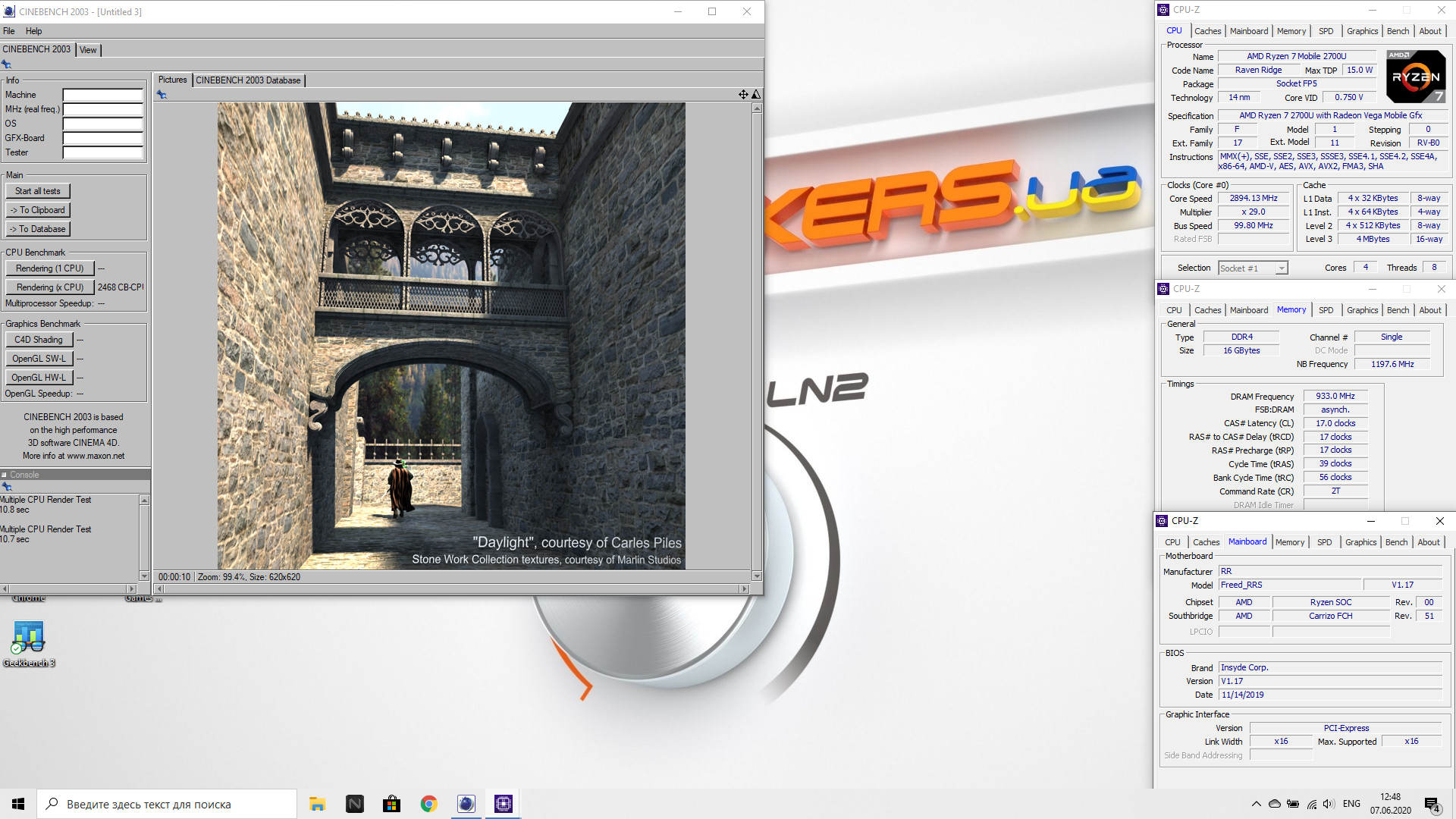The image size is (1456, 819).
Task: Click the AMD Ryzen 7 logo in CPU-Z
Action: pyautogui.click(x=1416, y=77)
